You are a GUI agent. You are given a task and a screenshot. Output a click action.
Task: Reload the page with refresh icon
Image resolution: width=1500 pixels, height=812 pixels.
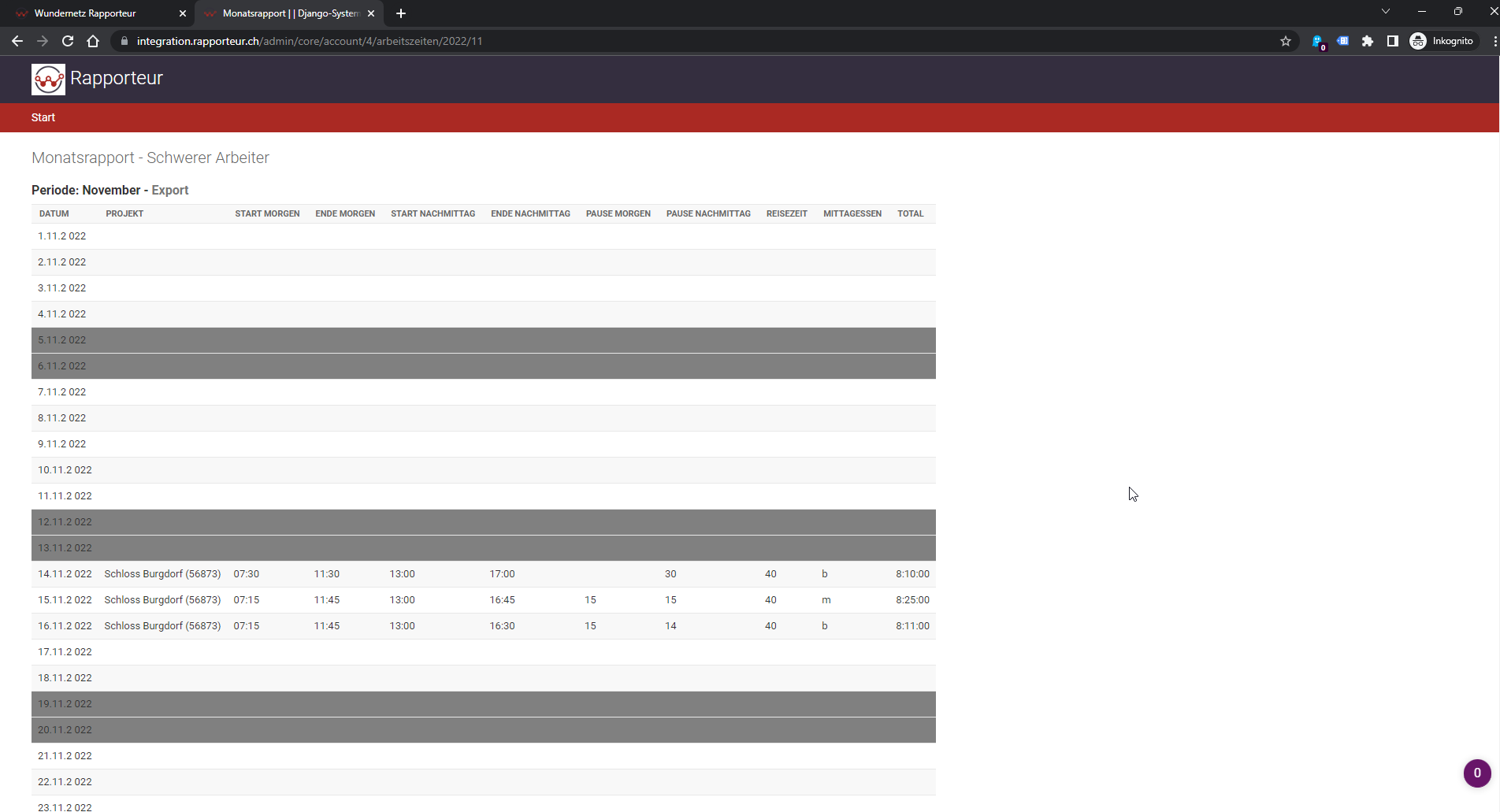pyautogui.click(x=68, y=41)
